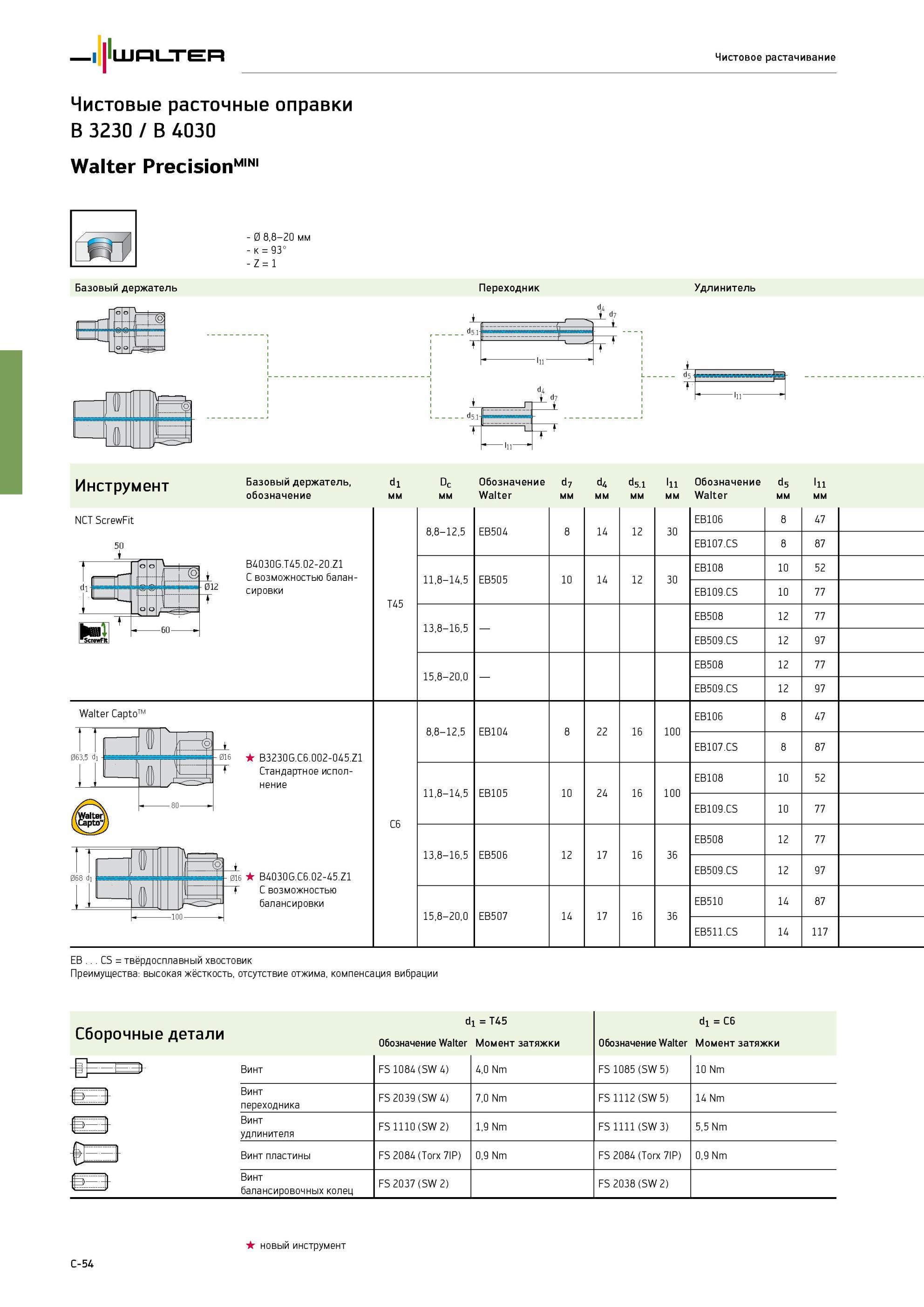Select the long adapter drawing under Переходник
This screenshot has width=924, height=1307.
(x=537, y=331)
